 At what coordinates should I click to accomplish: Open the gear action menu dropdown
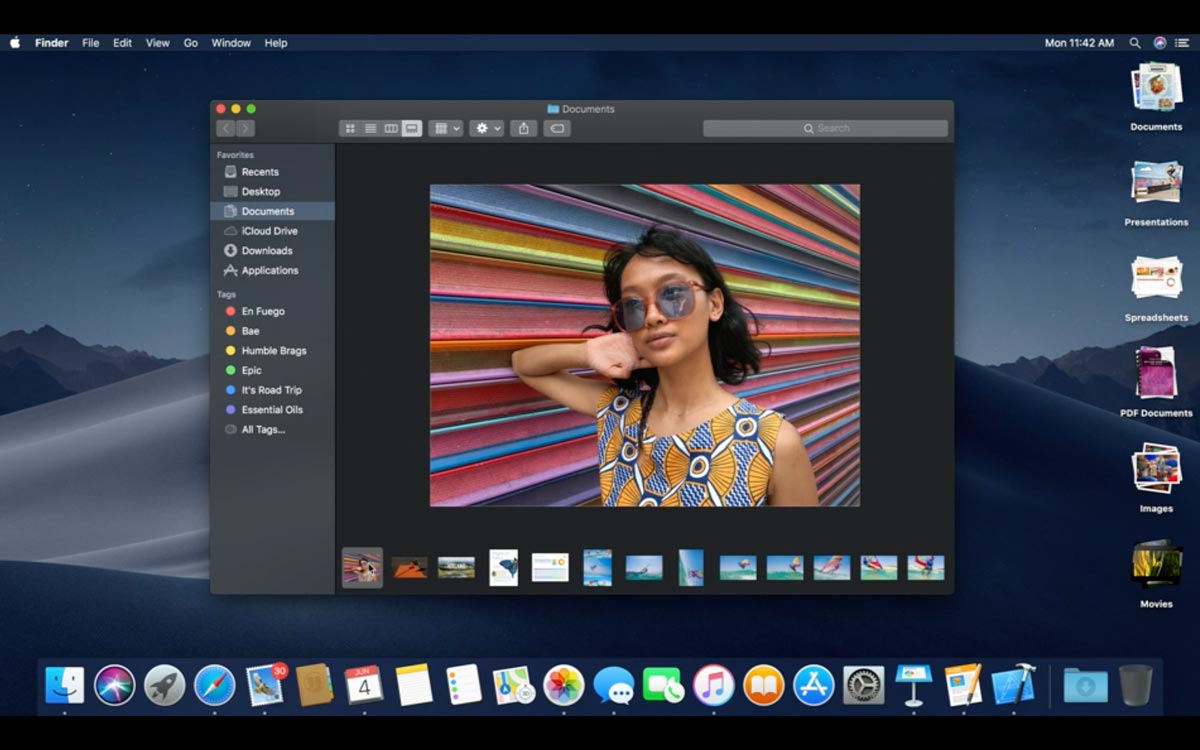(x=487, y=128)
